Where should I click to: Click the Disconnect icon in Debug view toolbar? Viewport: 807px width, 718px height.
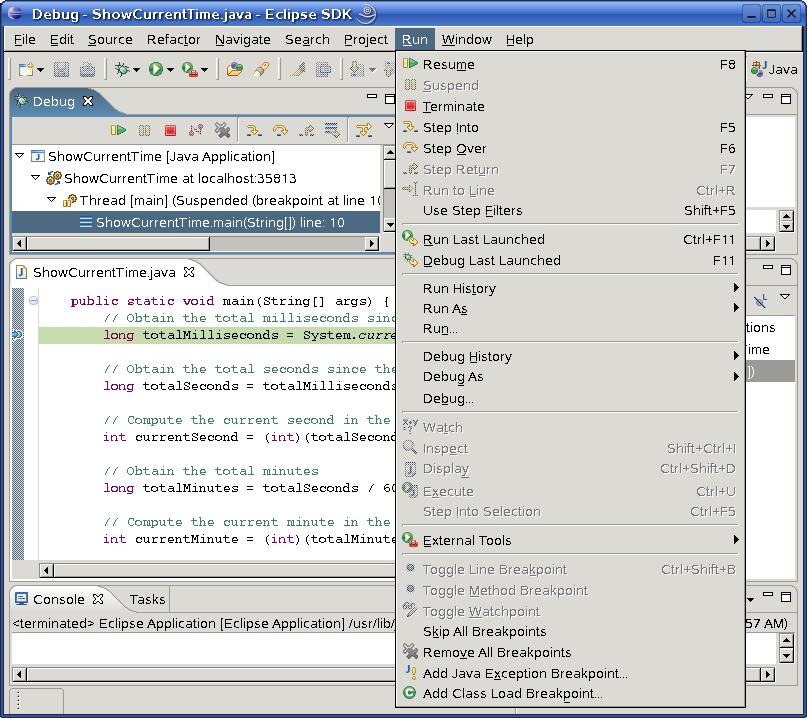[196, 130]
